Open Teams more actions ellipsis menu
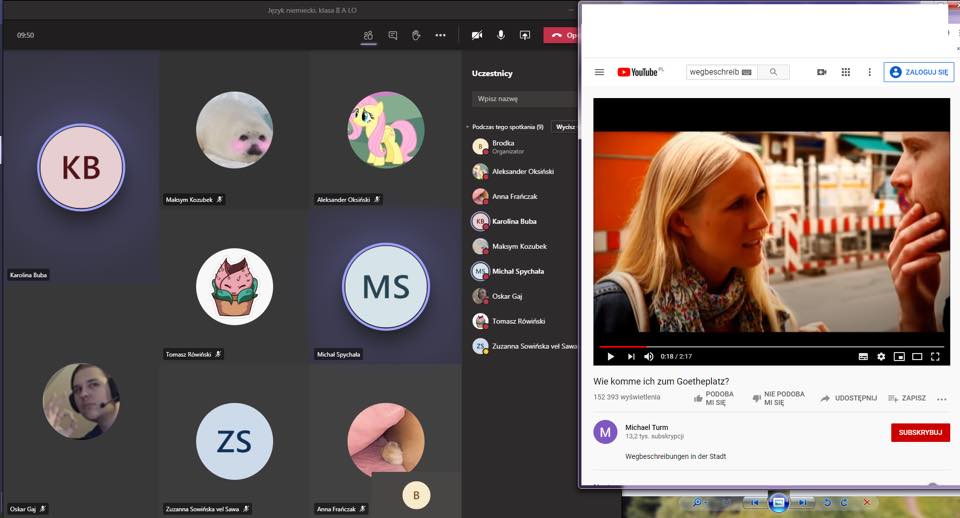Image resolution: width=960 pixels, height=518 pixels. [440, 35]
